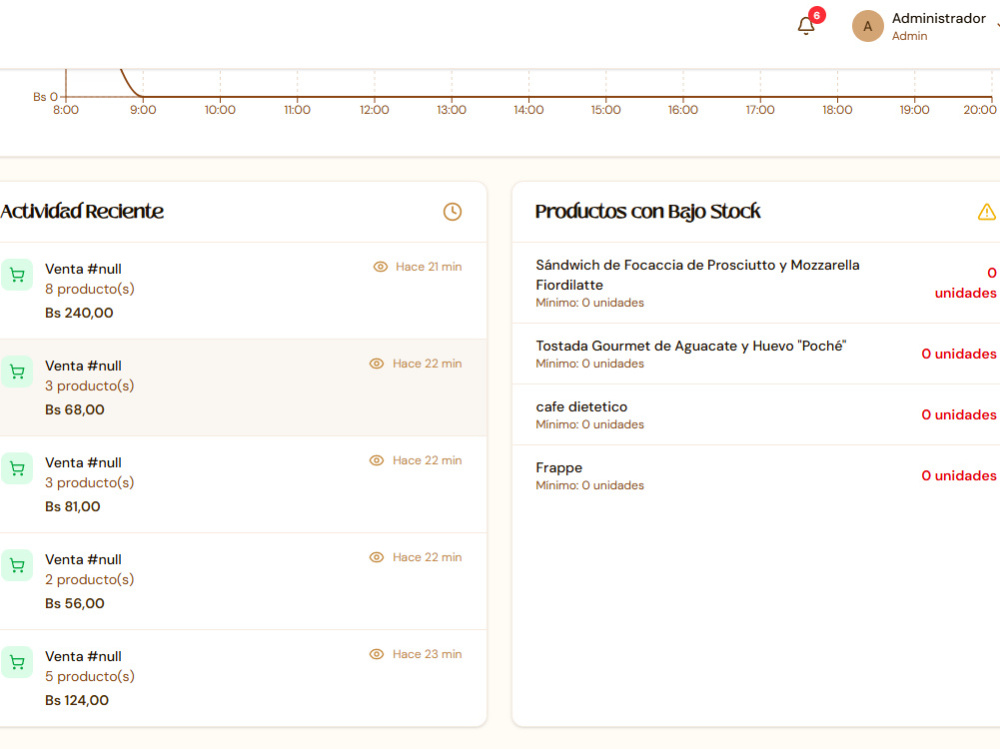
Task: Select the amount Bs 68,00
Action: [x=75, y=410]
